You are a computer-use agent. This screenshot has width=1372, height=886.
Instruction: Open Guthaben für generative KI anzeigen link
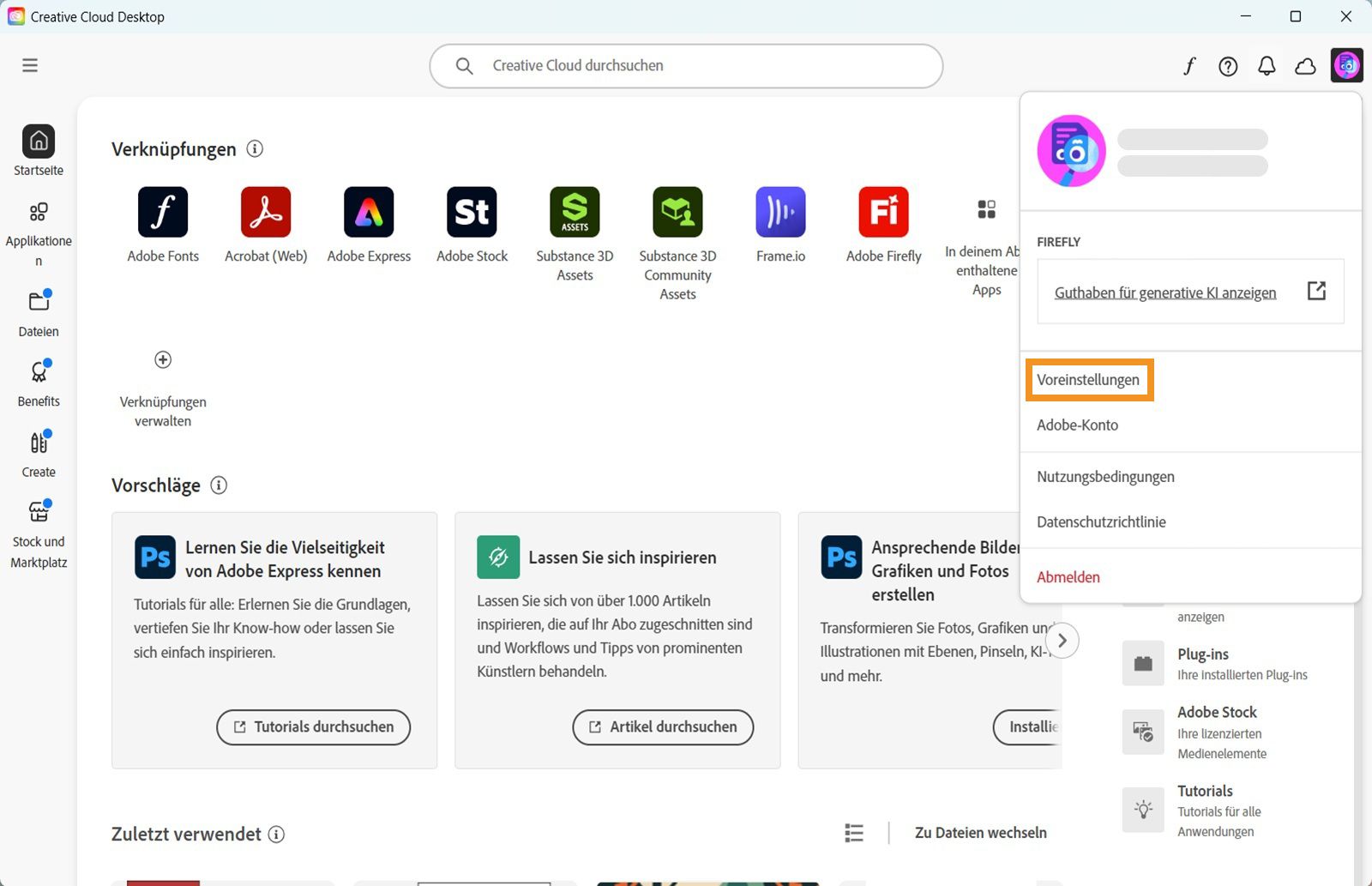coord(1164,292)
